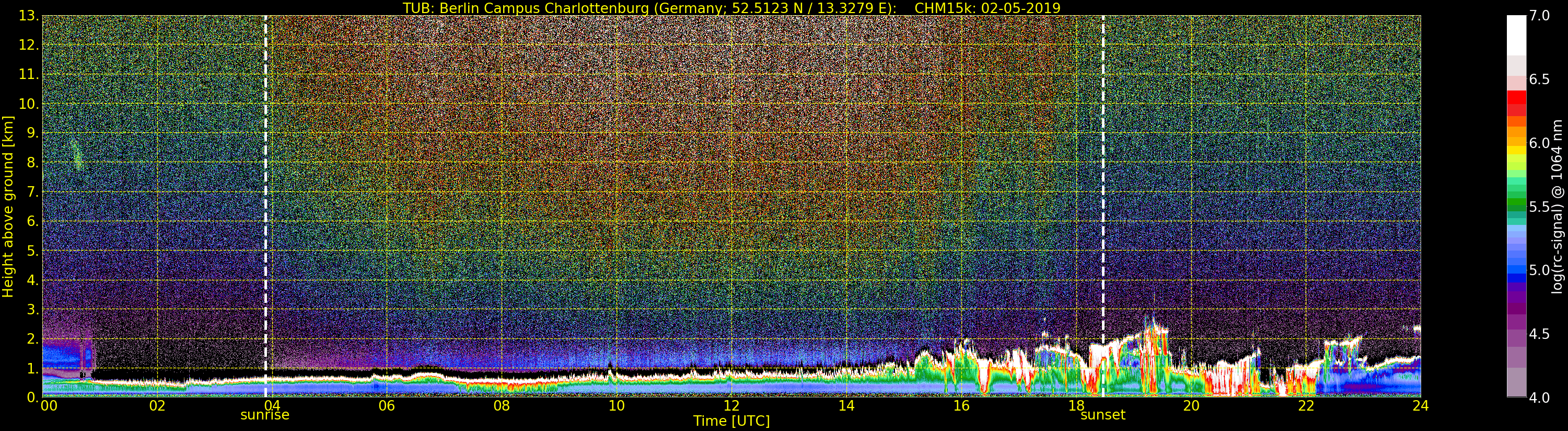
Task: Select the white dashed sunset marker line
Action: click(1103, 206)
